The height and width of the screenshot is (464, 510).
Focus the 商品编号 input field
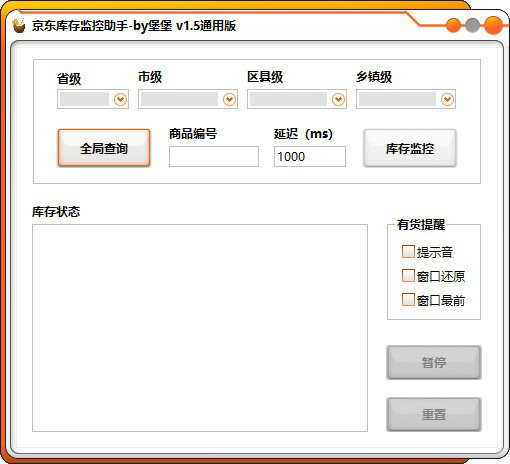(x=214, y=156)
